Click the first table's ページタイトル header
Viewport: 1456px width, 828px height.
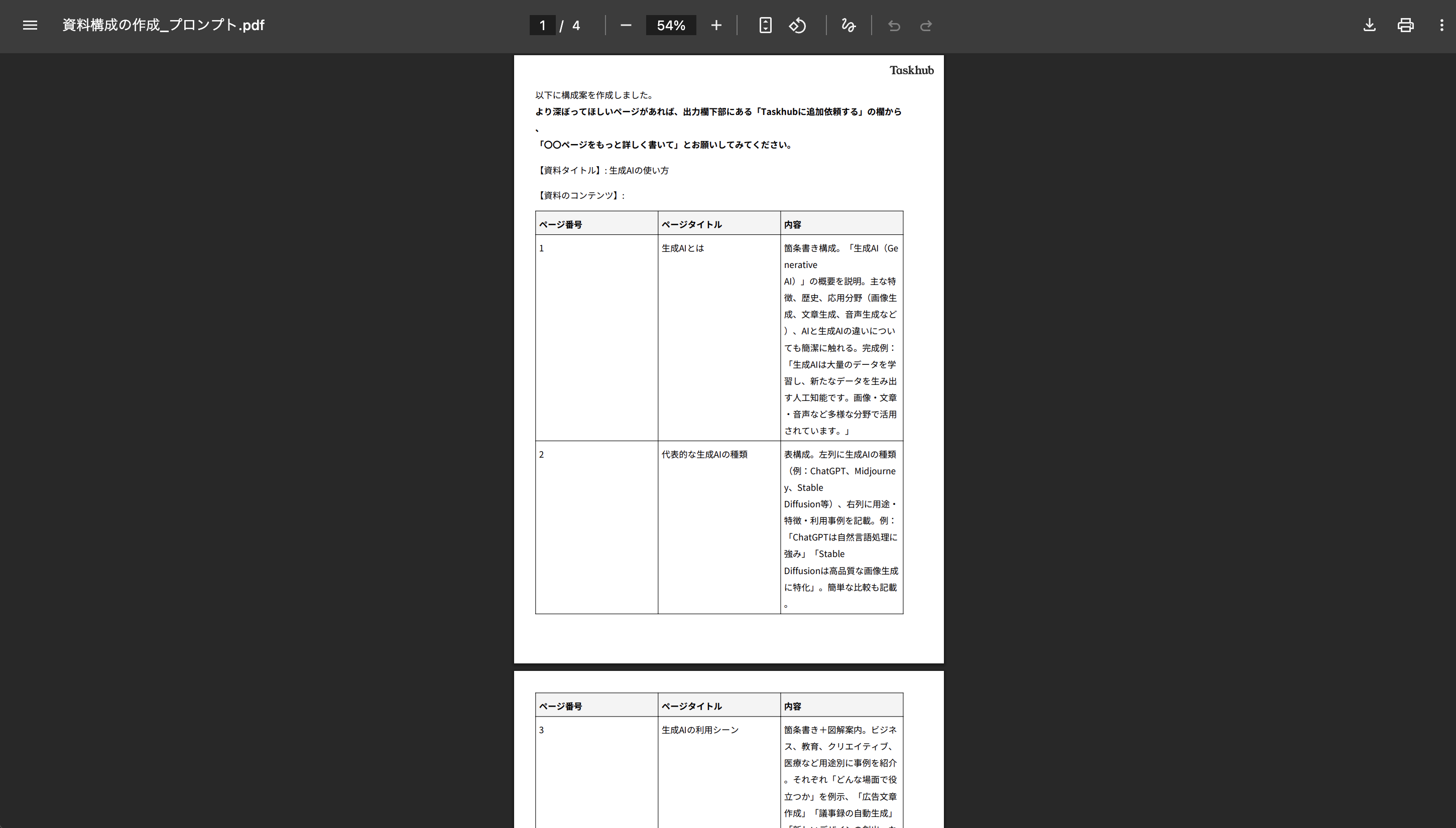[x=691, y=224]
